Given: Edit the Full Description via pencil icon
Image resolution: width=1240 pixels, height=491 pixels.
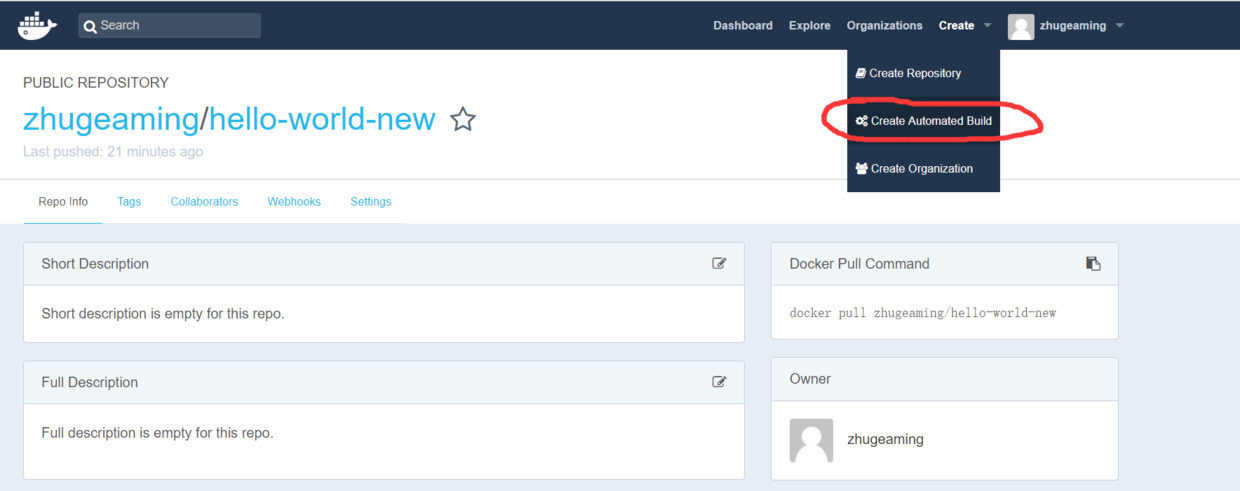Looking at the screenshot, I should point(719,382).
